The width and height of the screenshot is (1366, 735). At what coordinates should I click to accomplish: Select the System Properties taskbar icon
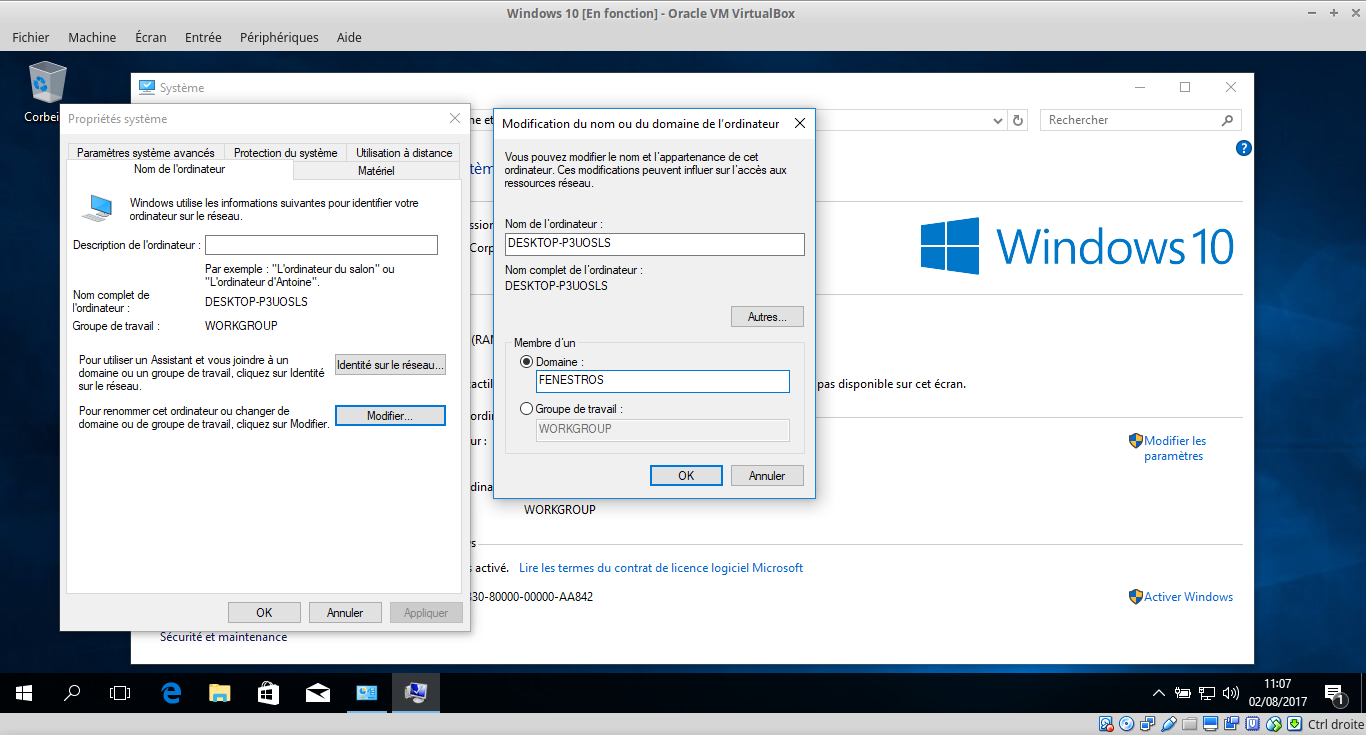[415, 692]
